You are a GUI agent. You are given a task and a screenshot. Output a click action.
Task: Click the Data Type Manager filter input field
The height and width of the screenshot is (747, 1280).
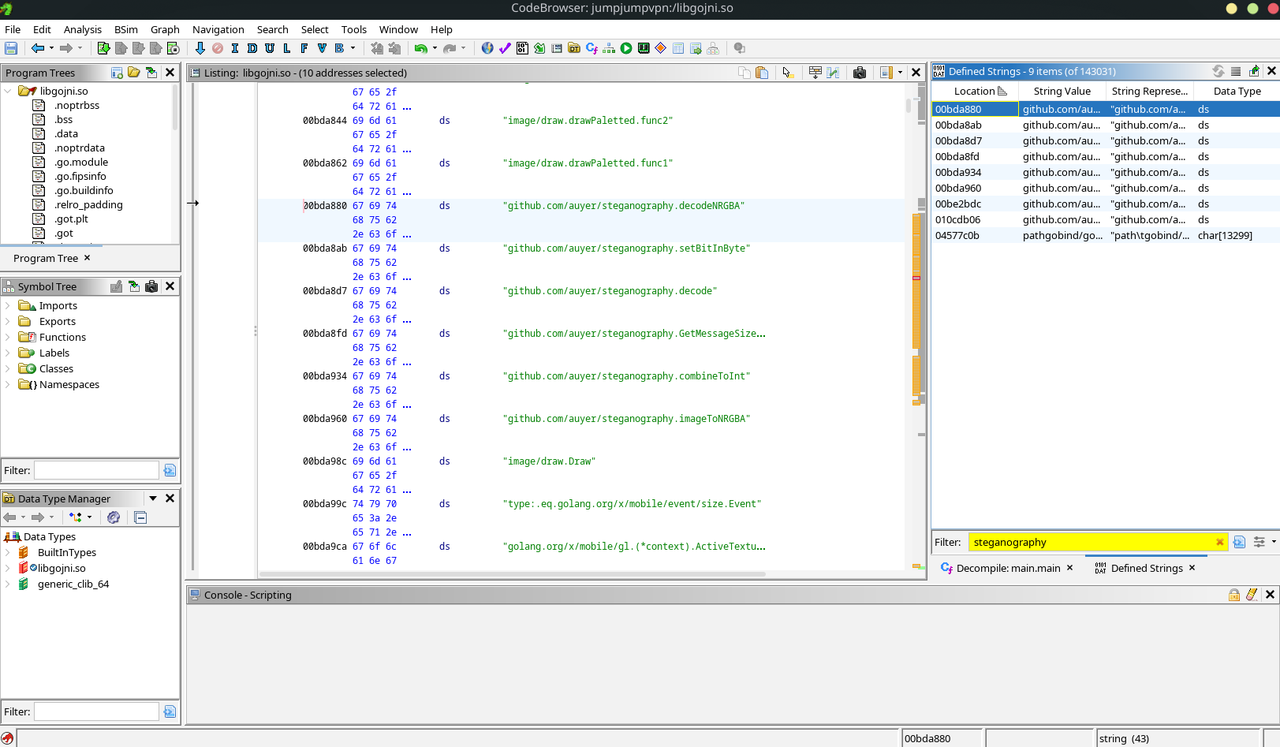click(96, 712)
